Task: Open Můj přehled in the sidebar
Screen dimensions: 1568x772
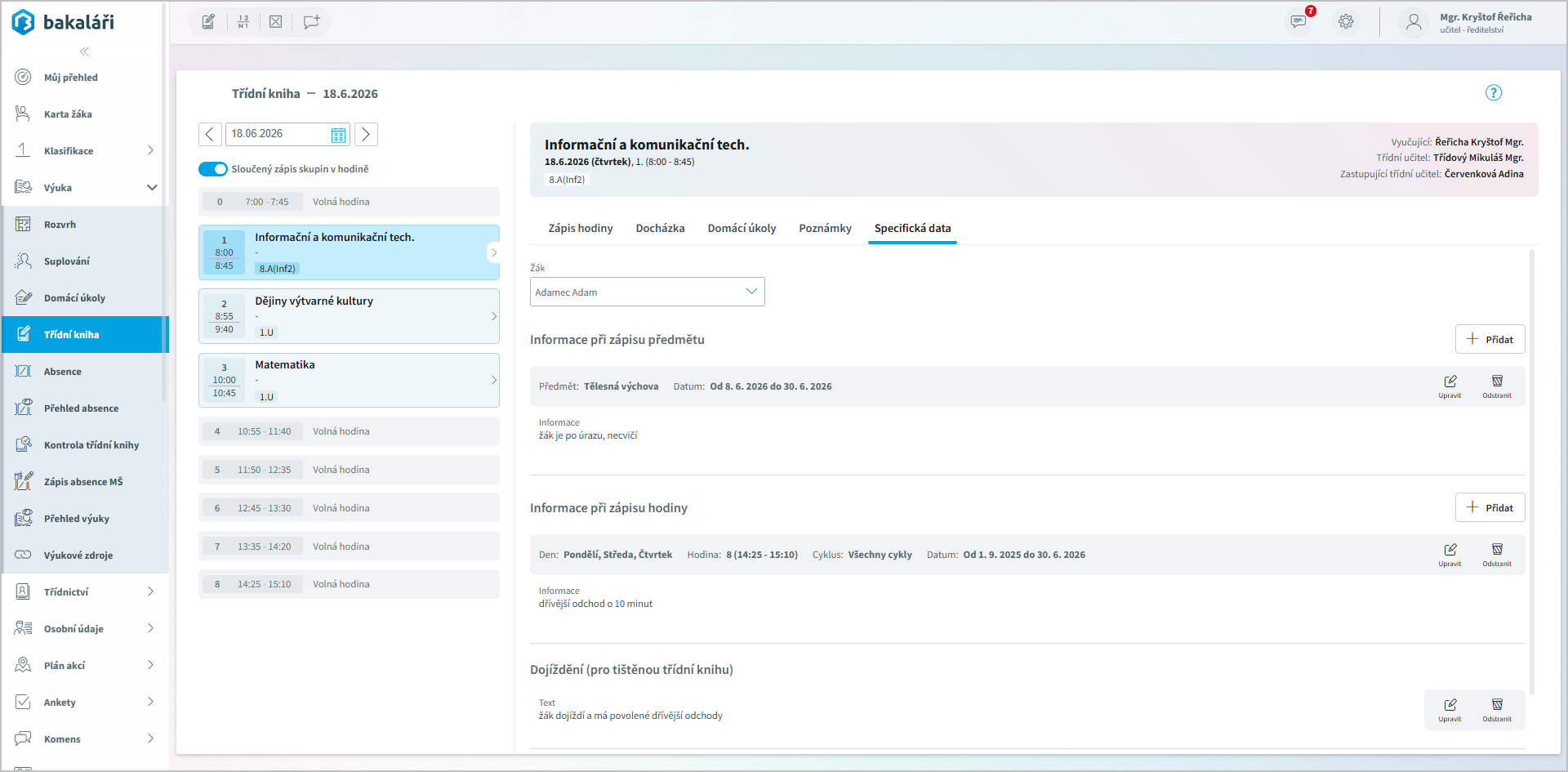Action: pyautogui.click(x=83, y=78)
